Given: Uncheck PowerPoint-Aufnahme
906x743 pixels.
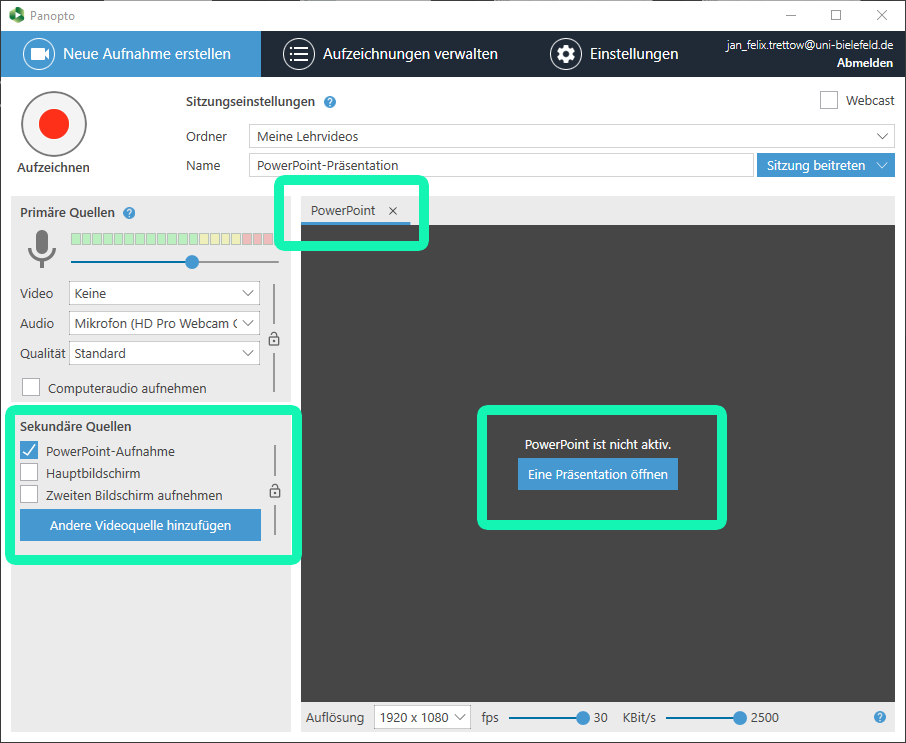Looking at the screenshot, I should coord(29,450).
